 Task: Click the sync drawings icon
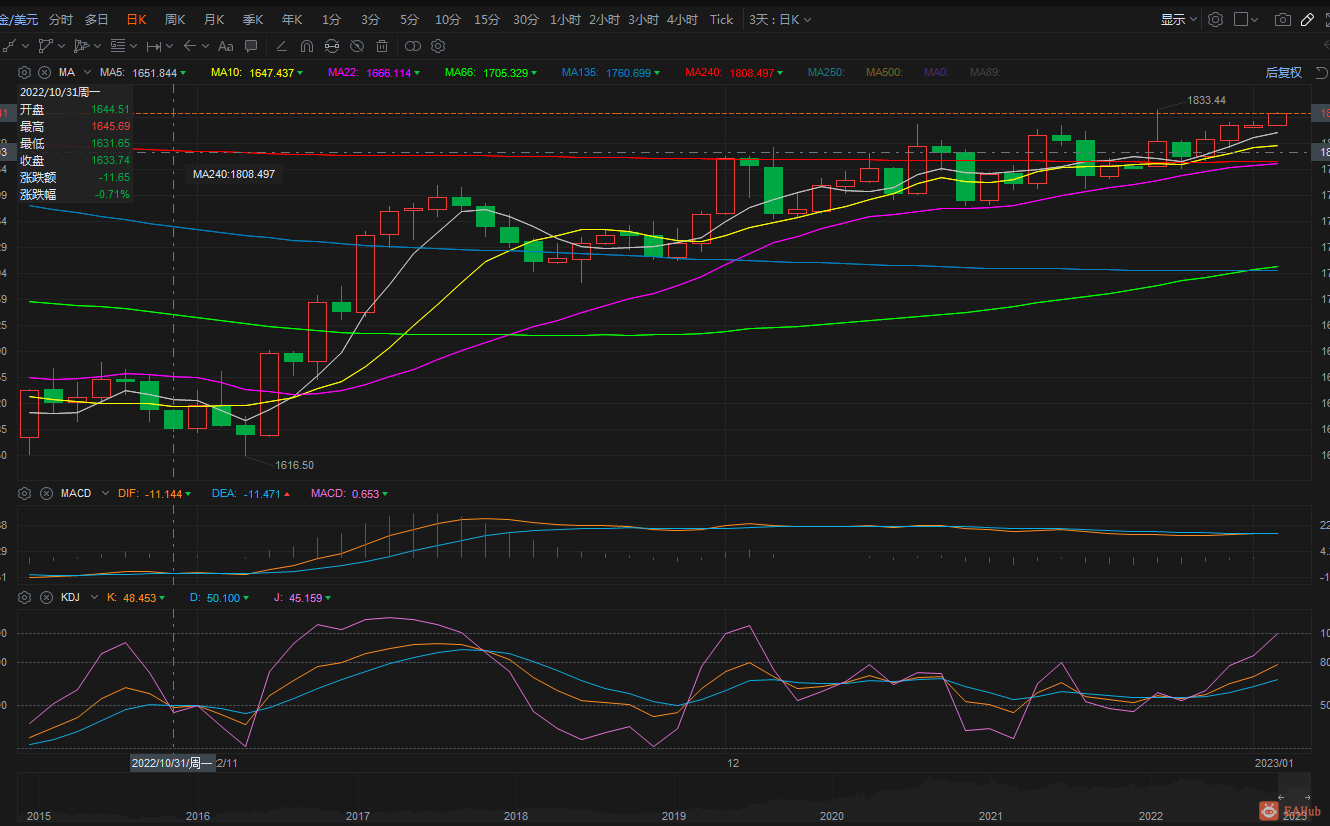click(331, 46)
